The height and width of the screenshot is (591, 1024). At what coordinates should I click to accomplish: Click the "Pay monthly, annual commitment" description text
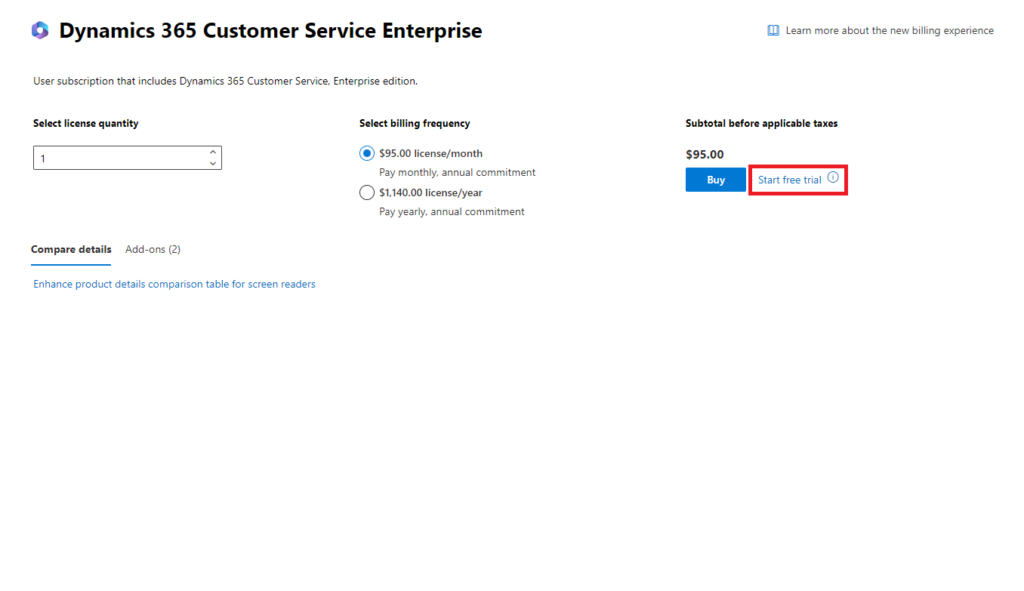[x=457, y=173]
